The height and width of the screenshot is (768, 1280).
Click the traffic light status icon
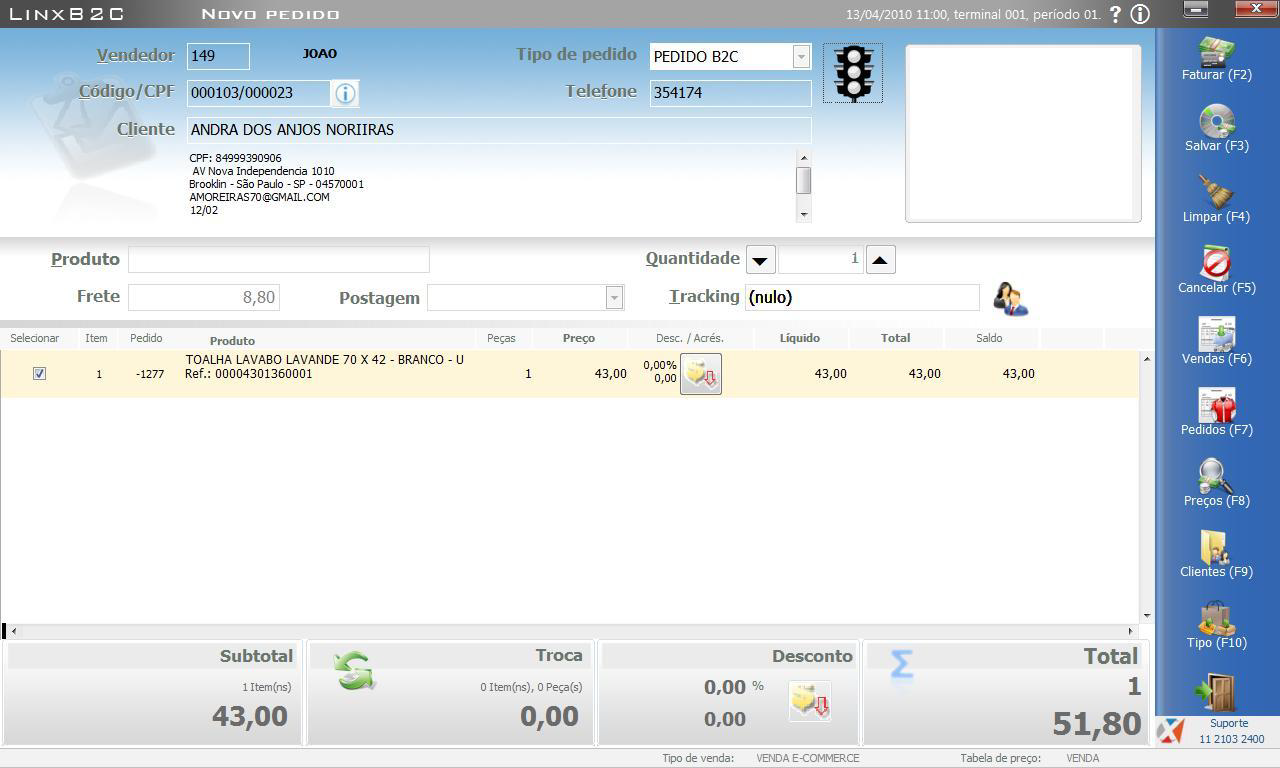853,73
